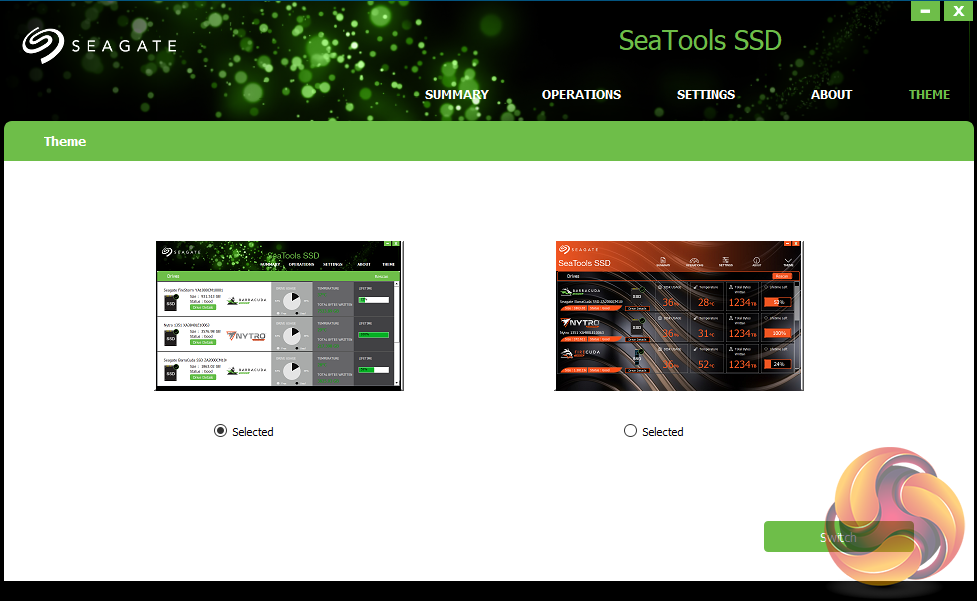Close the SeaTools SSD window

click(958, 11)
